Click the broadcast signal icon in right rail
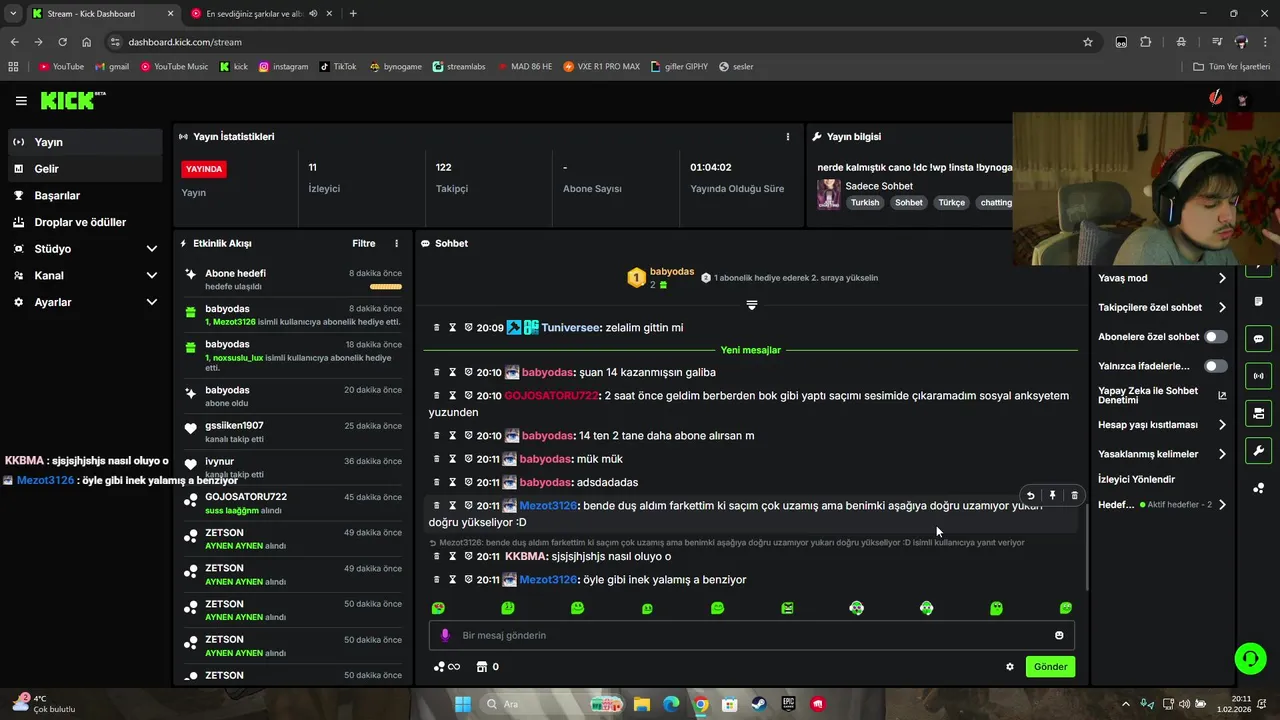This screenshot has height=720, width=1280. 1258,376
